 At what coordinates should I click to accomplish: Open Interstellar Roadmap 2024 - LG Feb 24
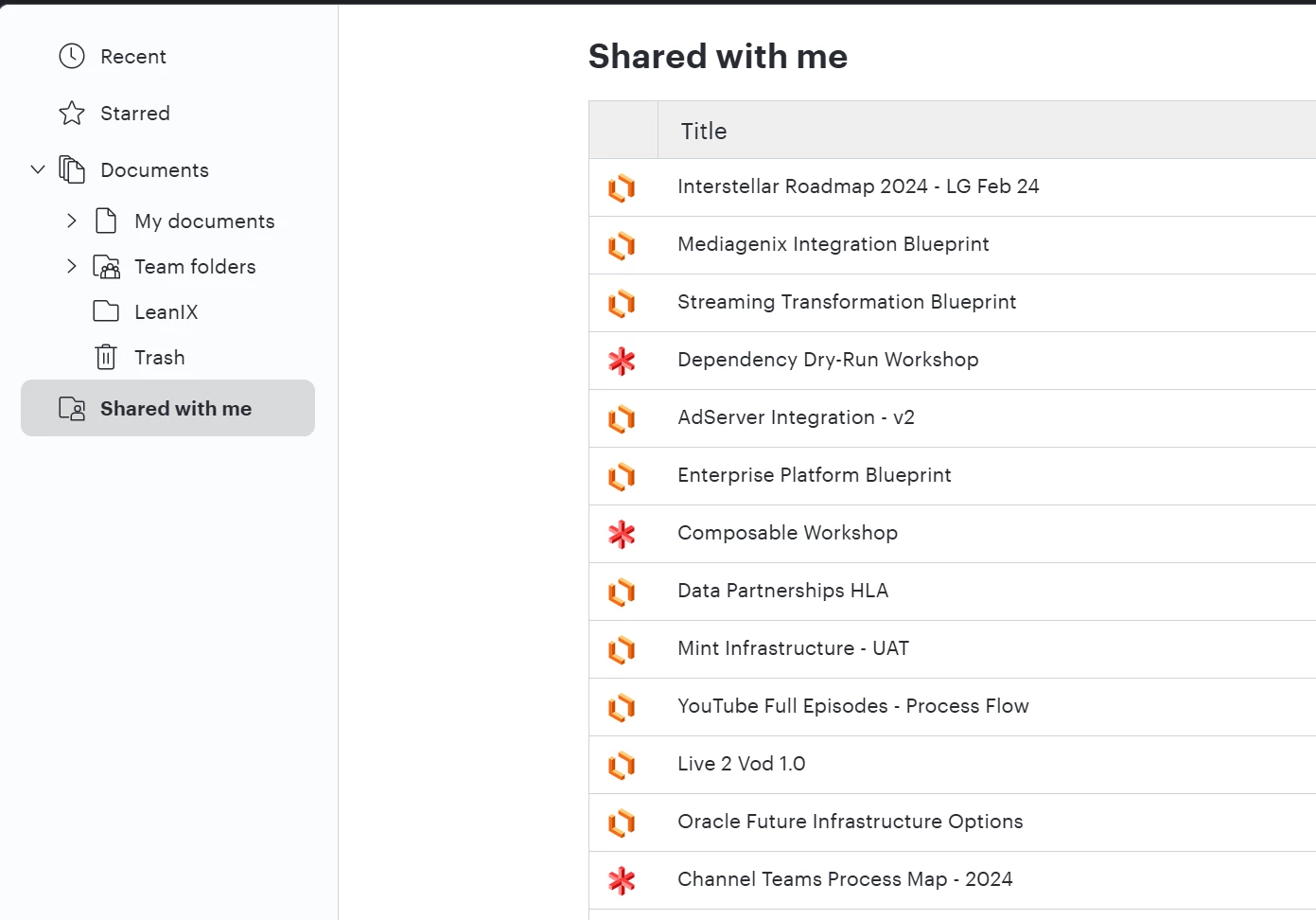click(x=858, y=186)
